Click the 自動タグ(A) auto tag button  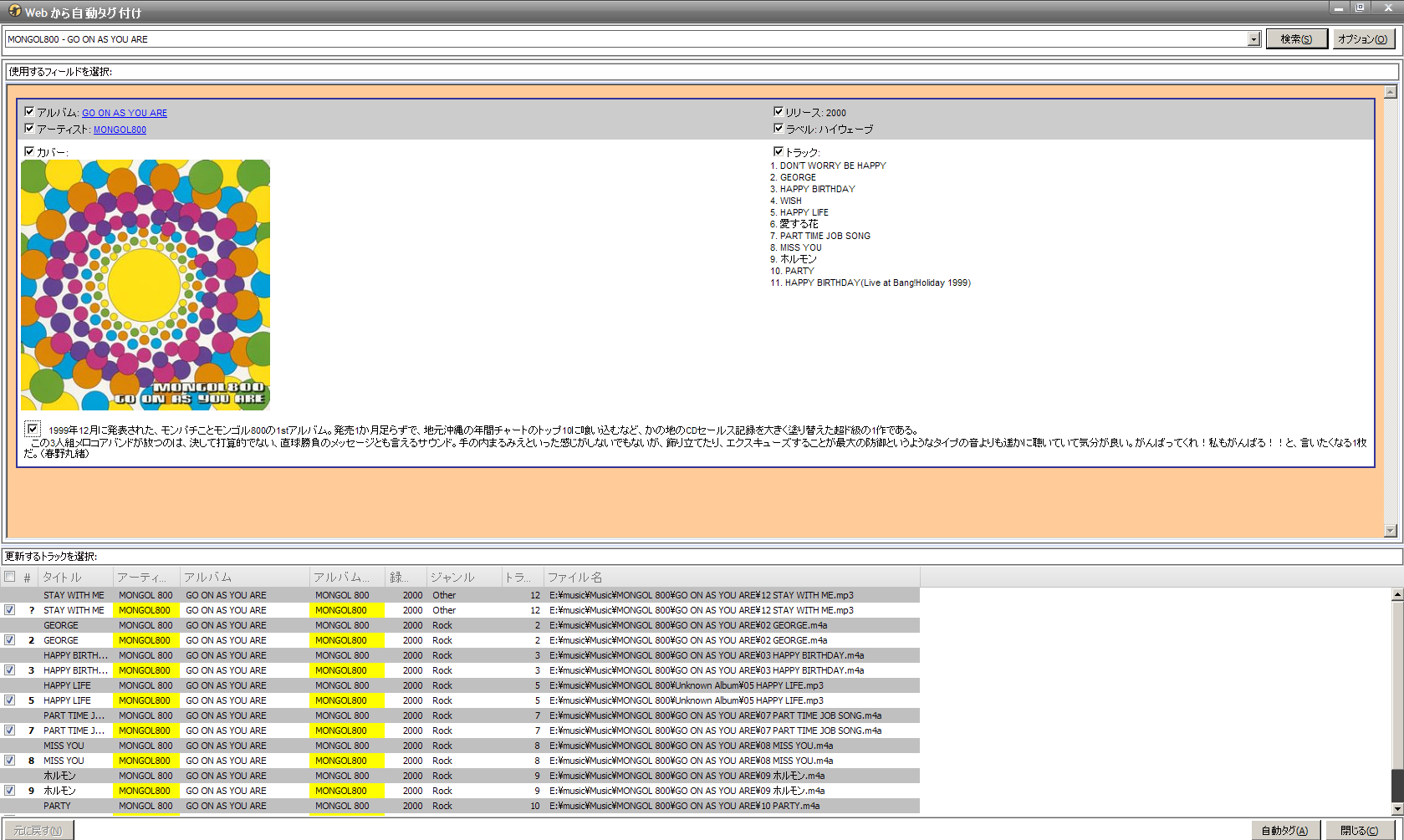(1285, 830)
